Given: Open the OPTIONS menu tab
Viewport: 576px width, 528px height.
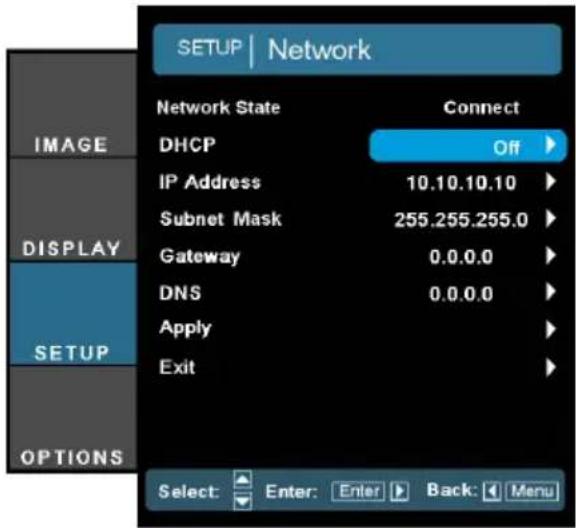Looking at the screenshot, I should [x=72, y=418].
